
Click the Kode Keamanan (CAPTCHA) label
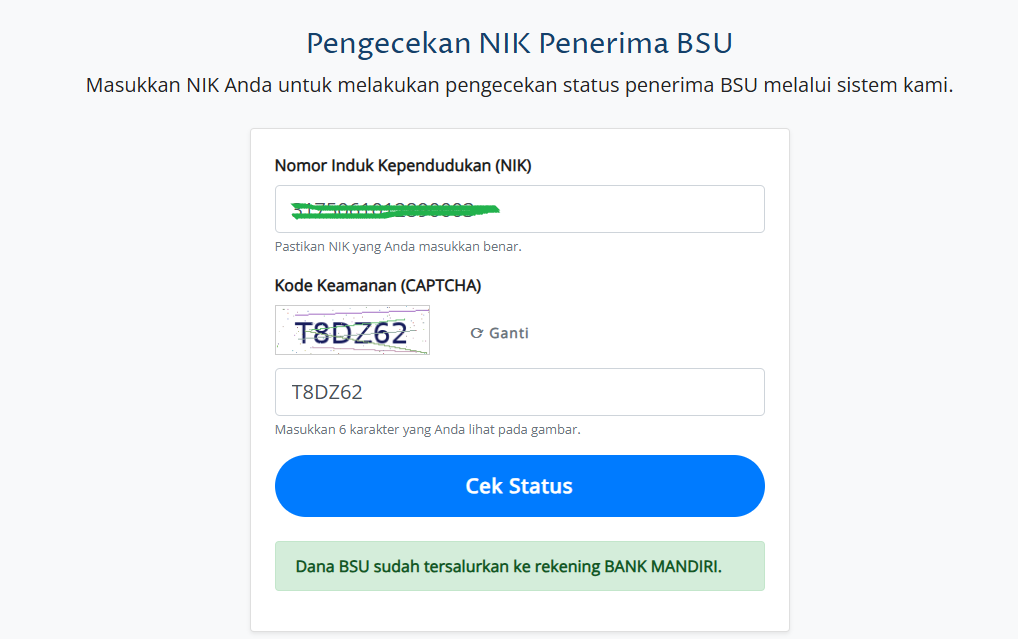pyautogui.click(x=378, y=286)
